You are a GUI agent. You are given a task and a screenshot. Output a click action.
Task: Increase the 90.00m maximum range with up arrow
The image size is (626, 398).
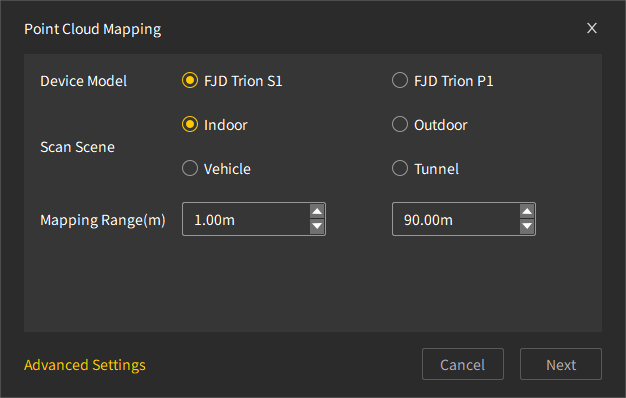tap(527, 212)
